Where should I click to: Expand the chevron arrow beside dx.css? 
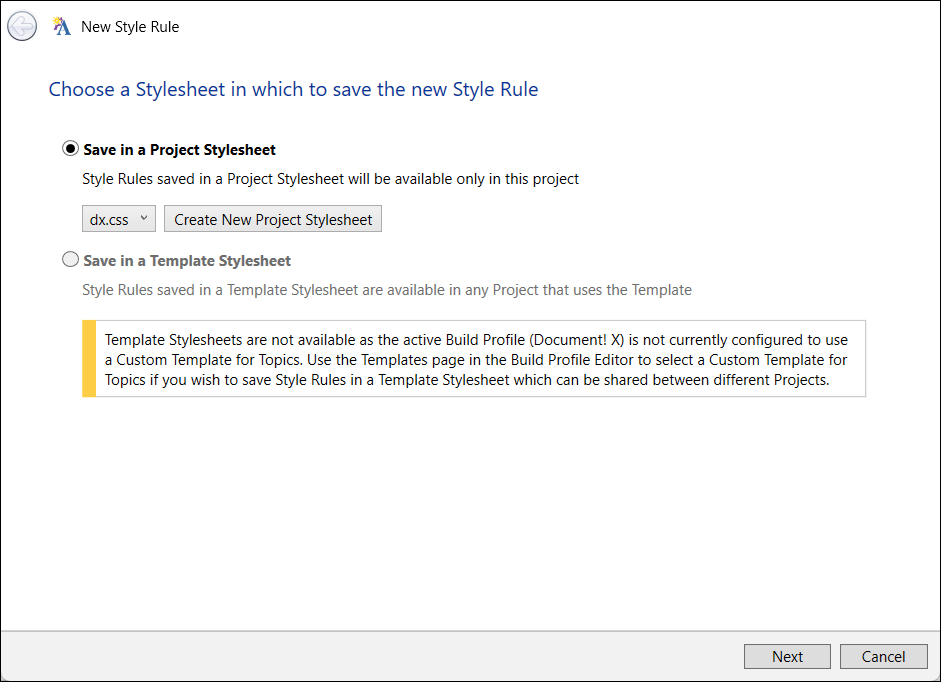click(144, 219)
